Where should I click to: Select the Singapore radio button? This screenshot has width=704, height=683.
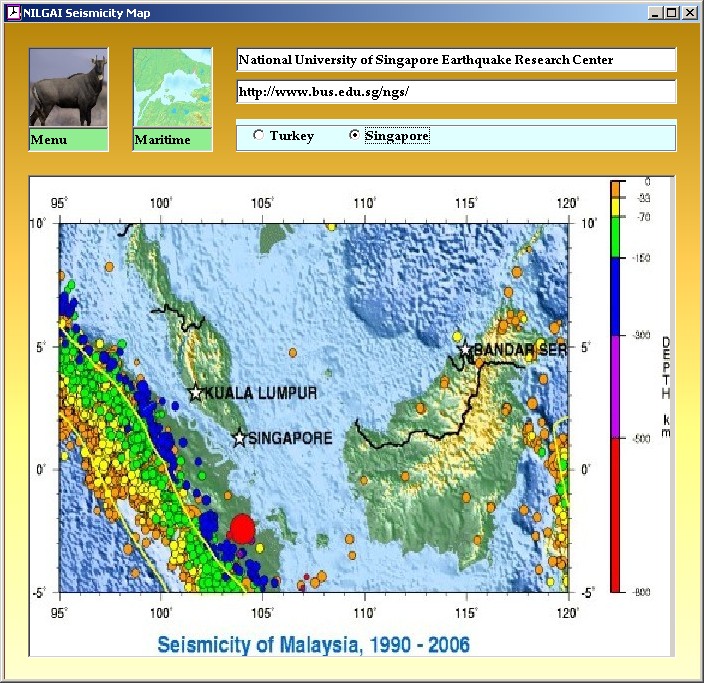click(355, 136)
